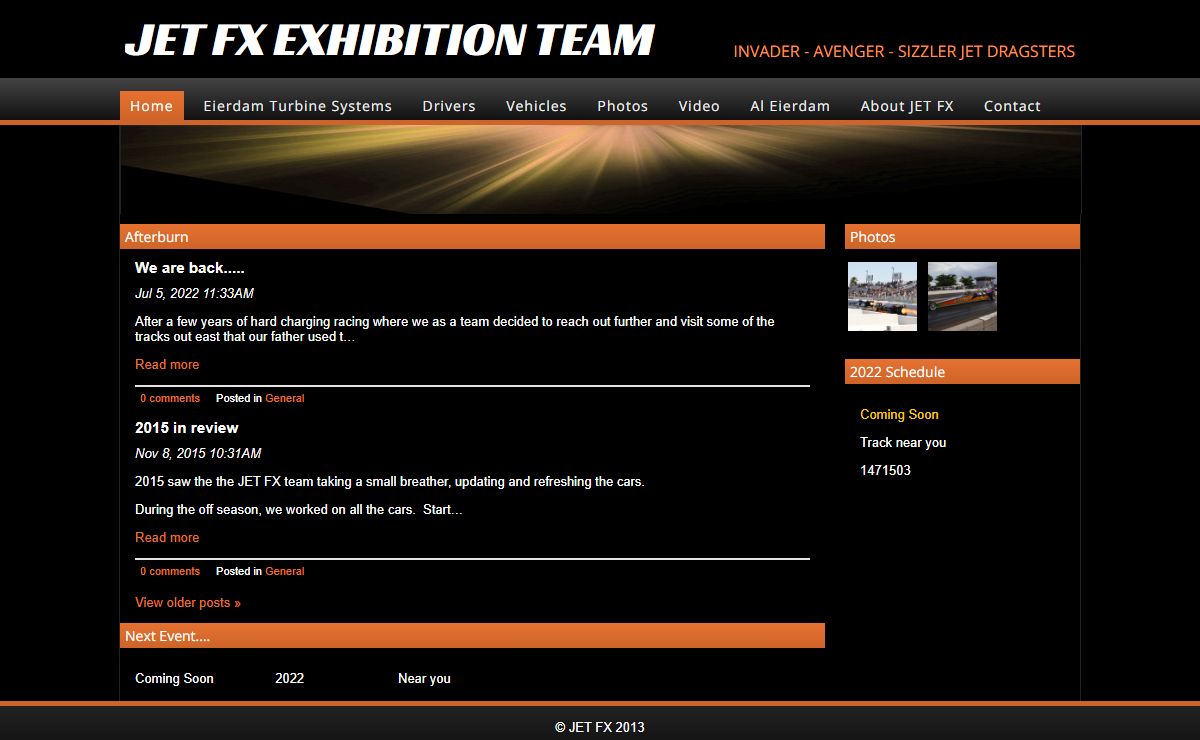This screenshot has width=1200, height=740.
Task: Read more of the 2015 in review post
Action: click(167, 538)
